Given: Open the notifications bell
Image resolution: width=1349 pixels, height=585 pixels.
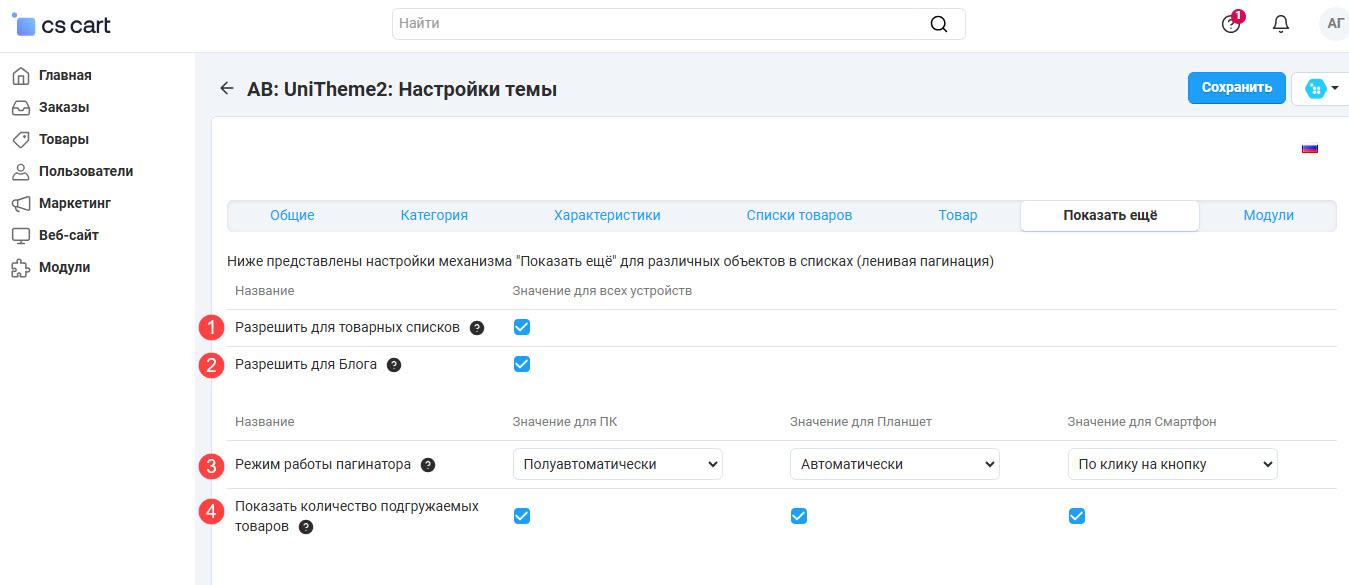Looking at the screenshot, I should pos(1280,24).
